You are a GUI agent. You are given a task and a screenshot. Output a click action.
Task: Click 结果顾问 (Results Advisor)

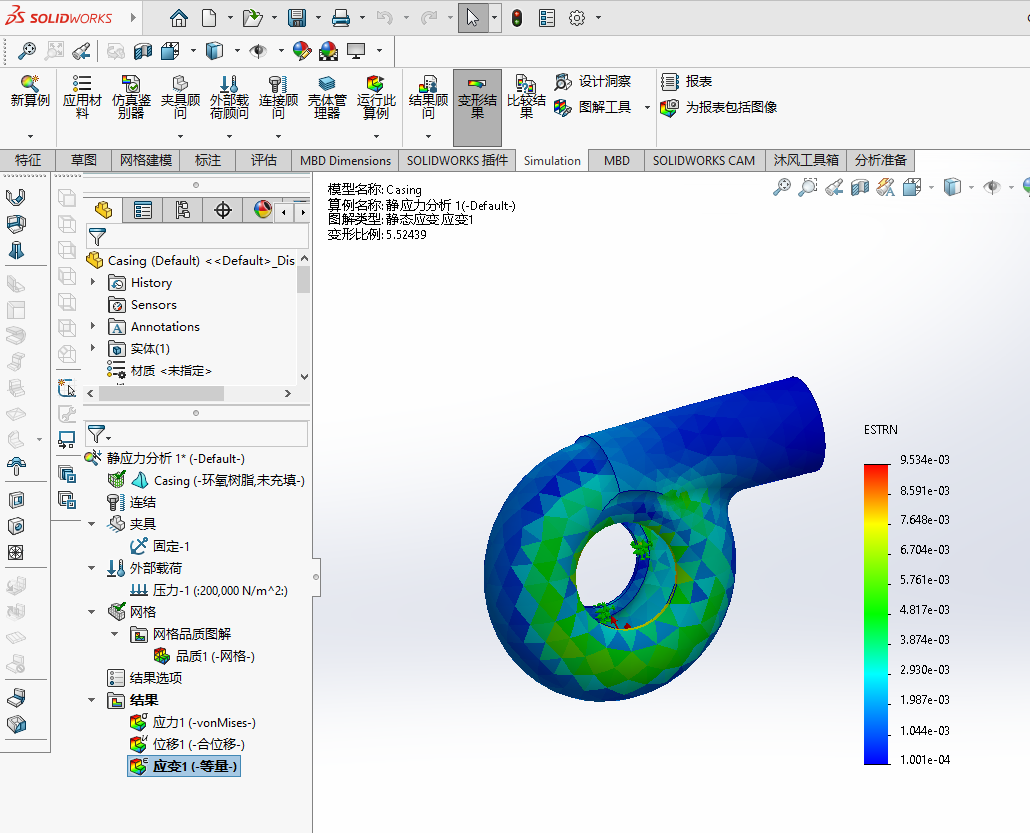428,97
